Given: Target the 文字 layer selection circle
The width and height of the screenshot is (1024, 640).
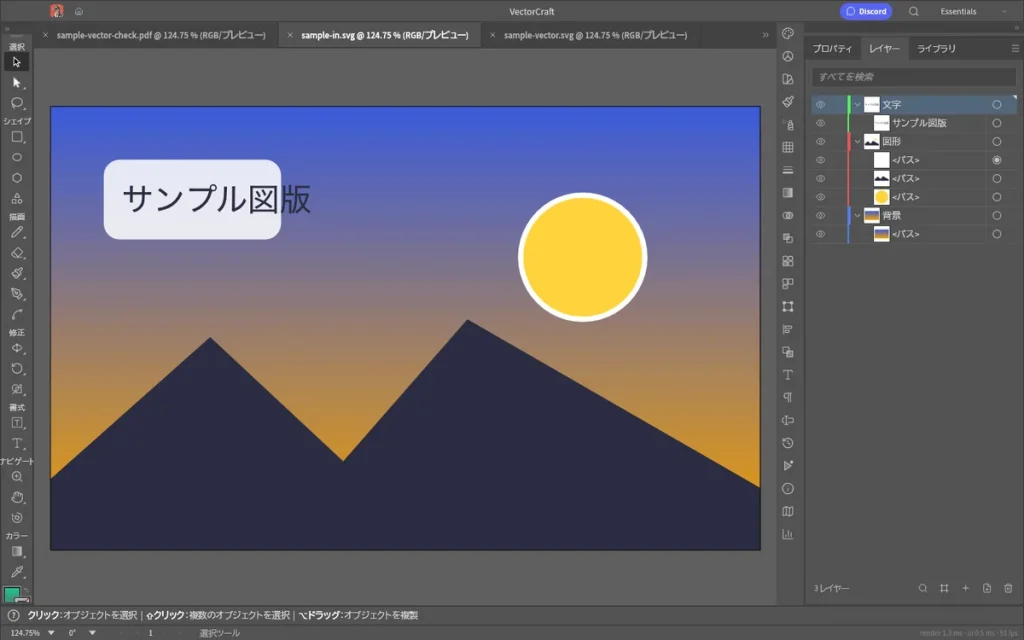Looking at the screenshot, I should coord(997,104).
